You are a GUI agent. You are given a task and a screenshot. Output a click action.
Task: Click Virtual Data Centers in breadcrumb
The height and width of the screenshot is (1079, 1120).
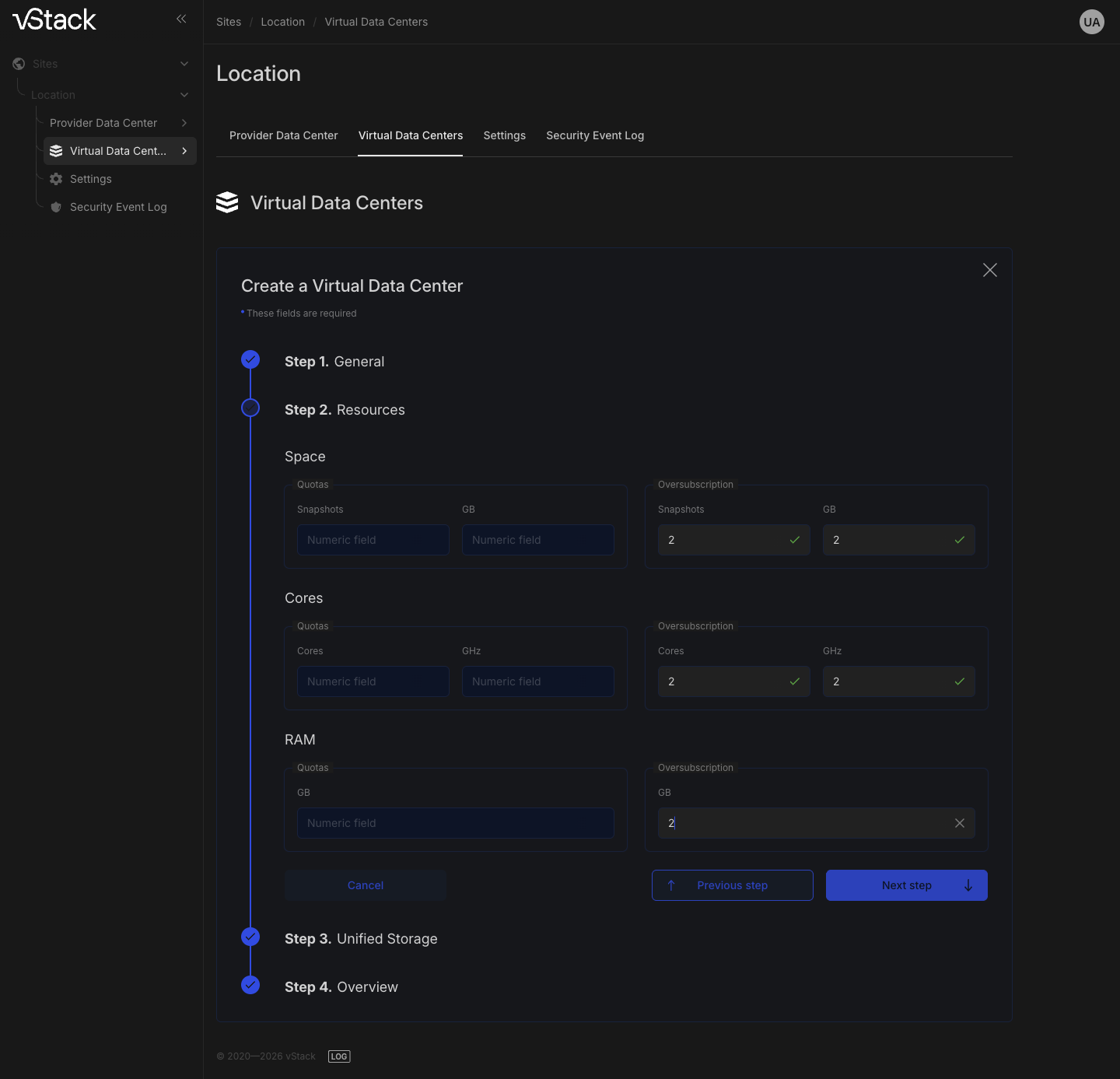pyautogui.click(x=376, y=22)
